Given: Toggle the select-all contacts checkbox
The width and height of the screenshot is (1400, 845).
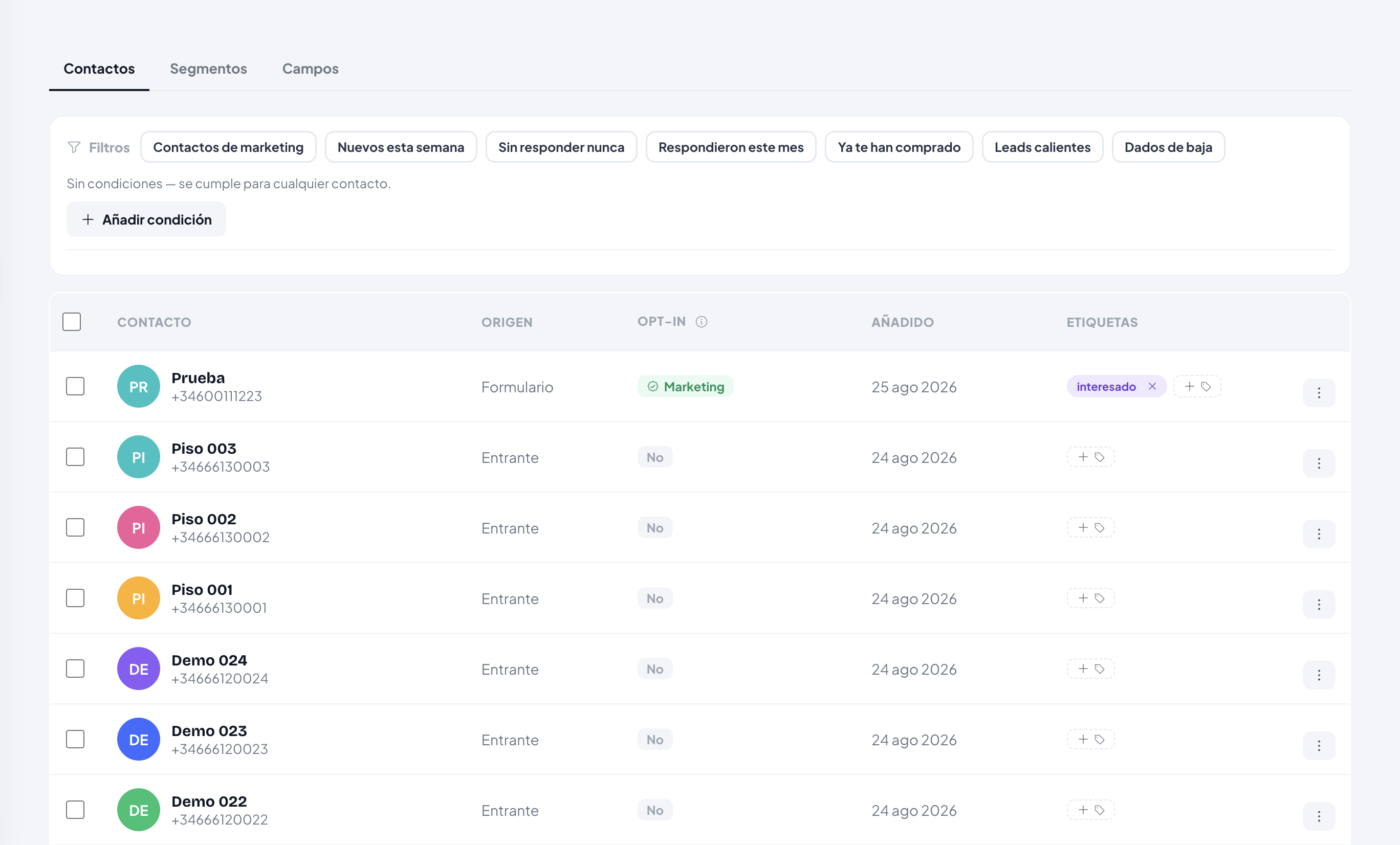Looking at the screenshot, I should (72, 322).
